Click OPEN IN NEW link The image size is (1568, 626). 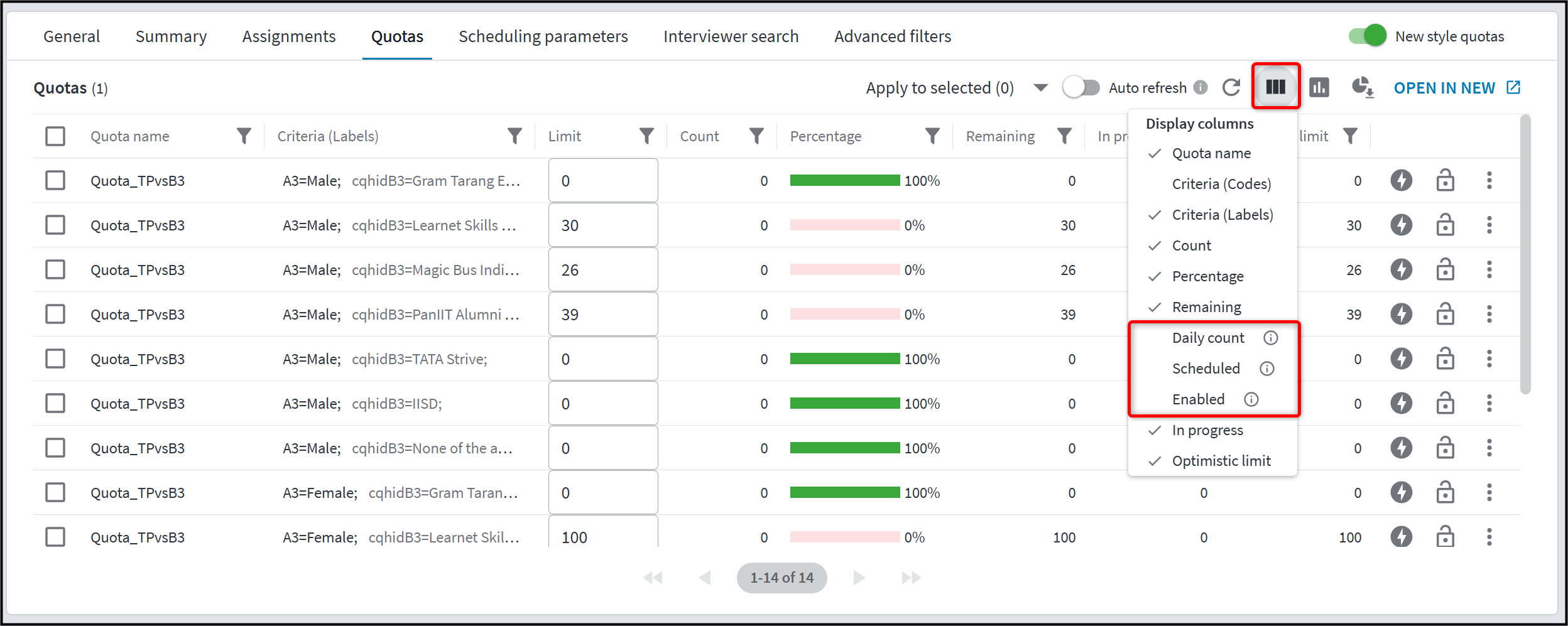(1457, 88)
